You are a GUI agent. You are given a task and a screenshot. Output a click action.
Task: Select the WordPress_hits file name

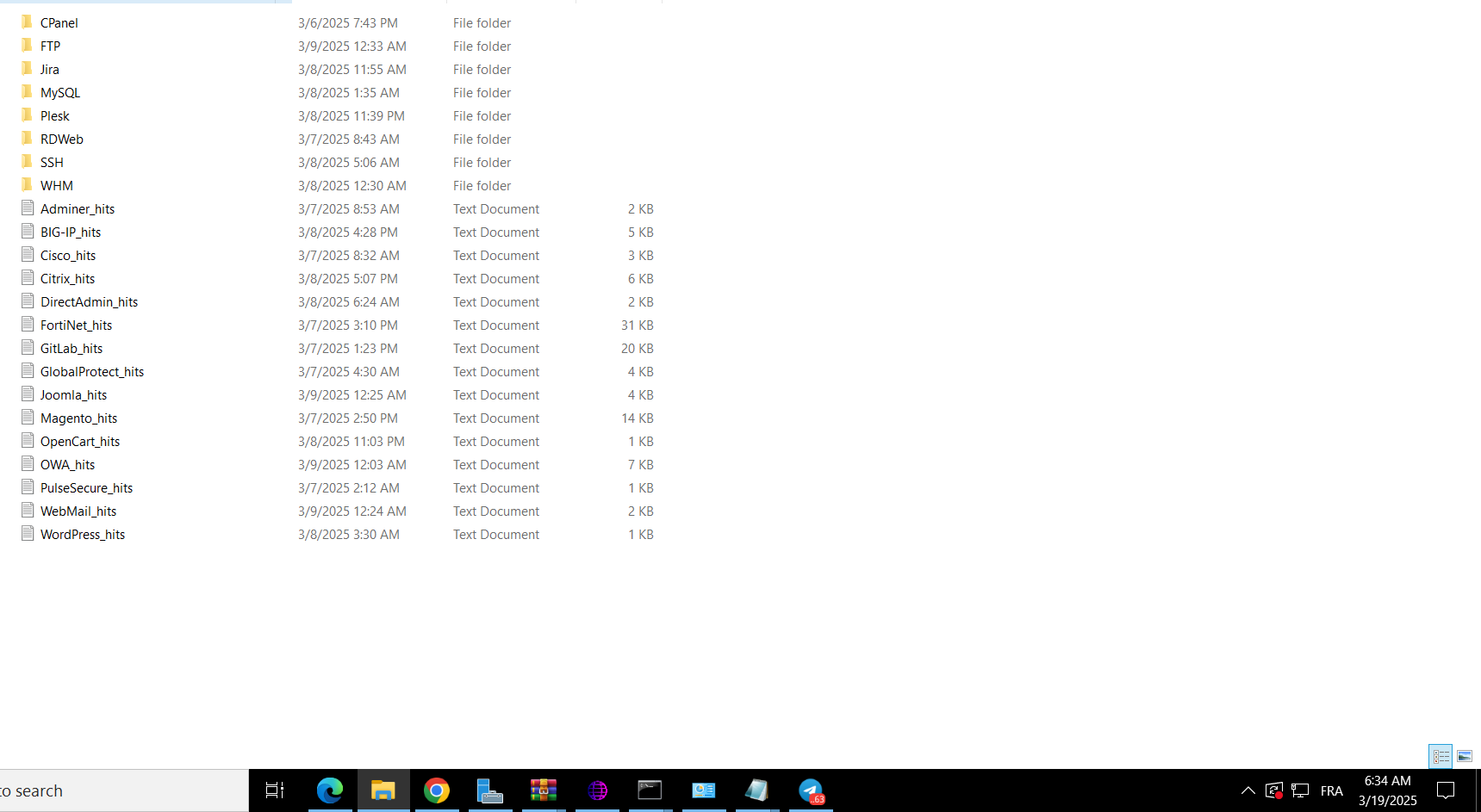pos(83,535)
